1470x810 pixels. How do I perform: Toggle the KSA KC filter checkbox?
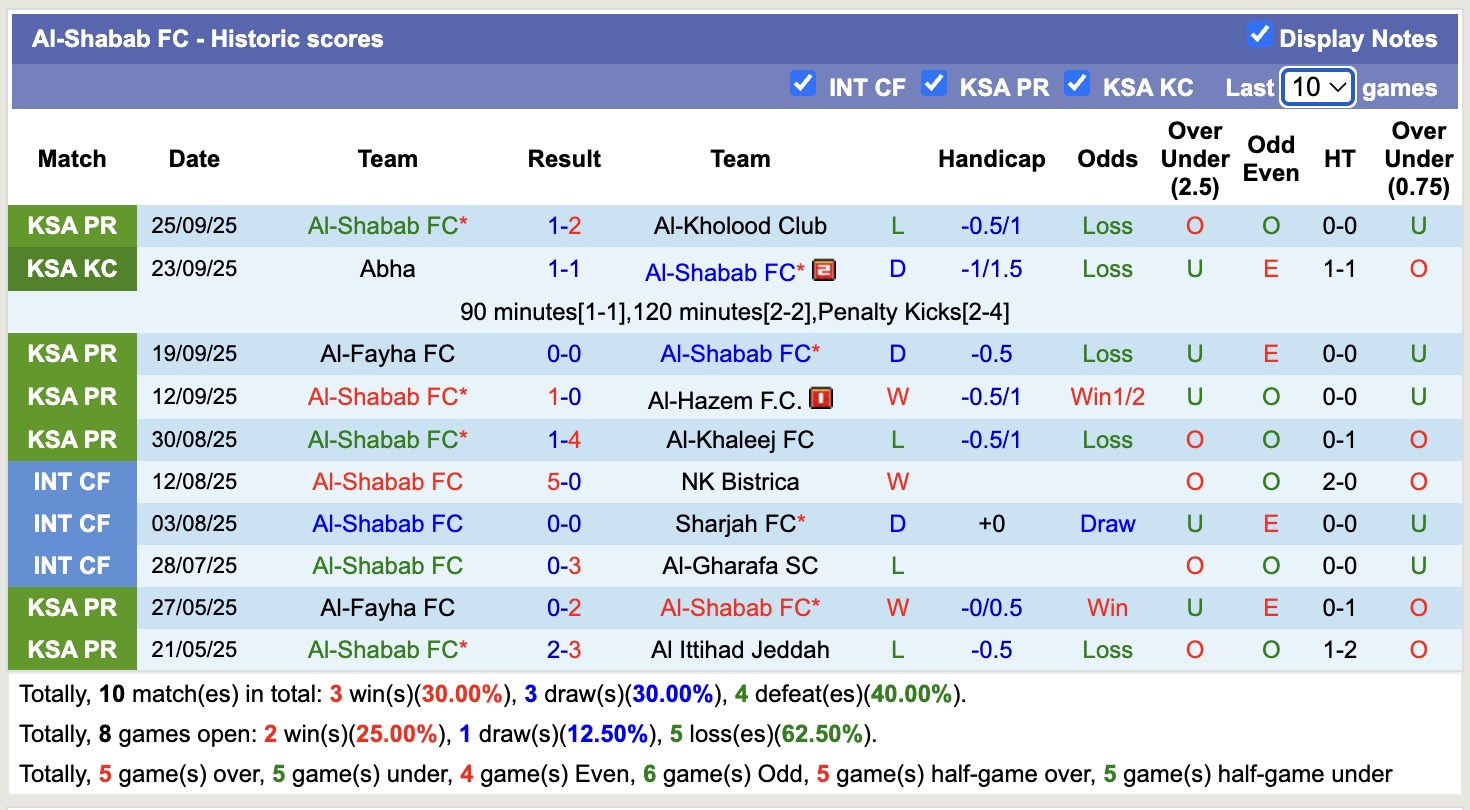tap(1077, 83)
